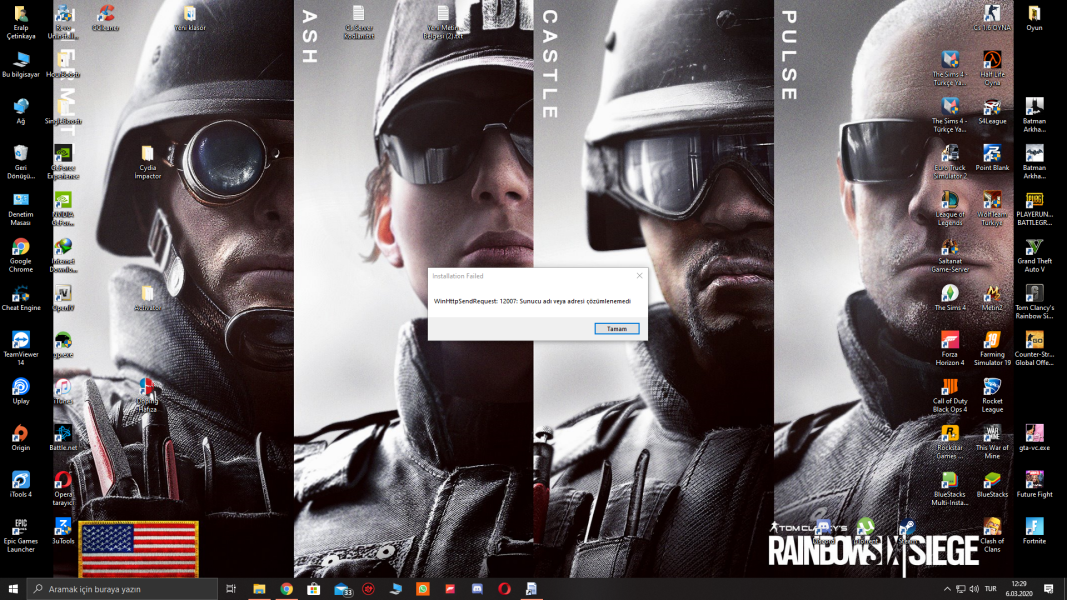Launch Cheat Engine from the desktop
Image resolution: width=1067 pixels, height=600 pixels.
coord(20,294)
